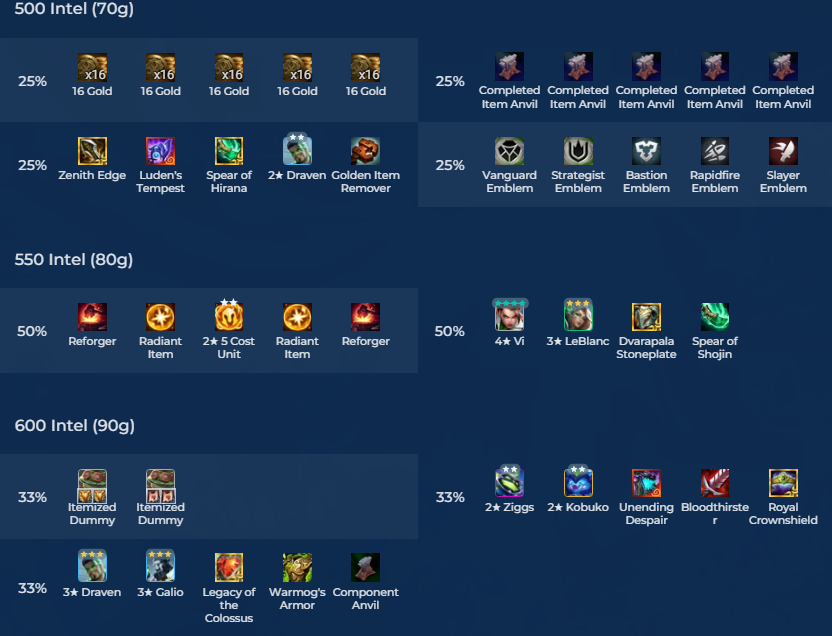Screen dimensions: 832x636
Task: Click the Zenith Edge item icon
Action: click(92, 151)
